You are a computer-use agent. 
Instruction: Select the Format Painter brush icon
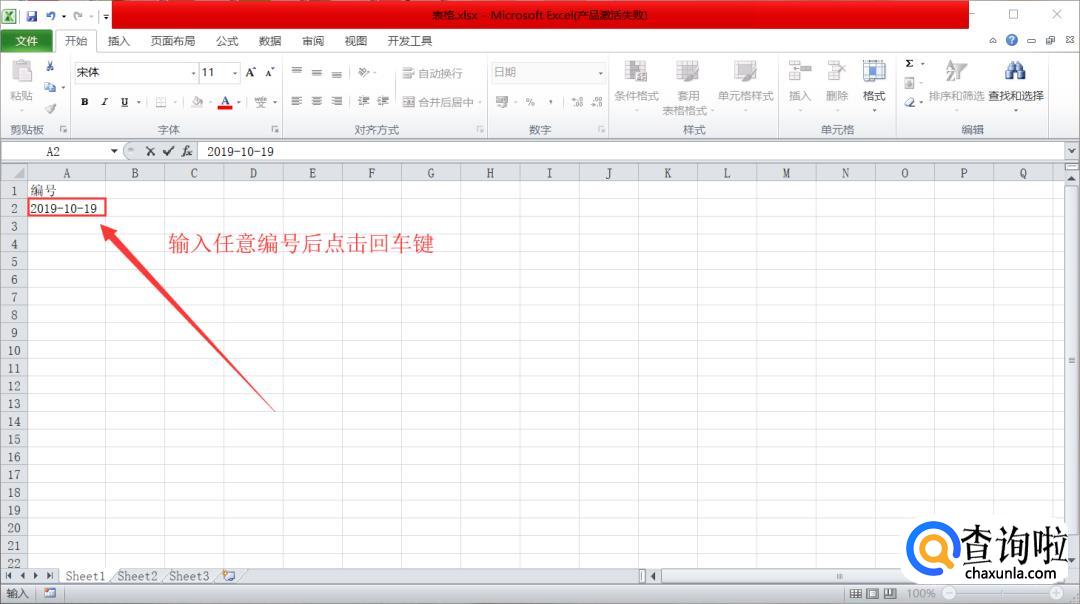pos(50,108)
